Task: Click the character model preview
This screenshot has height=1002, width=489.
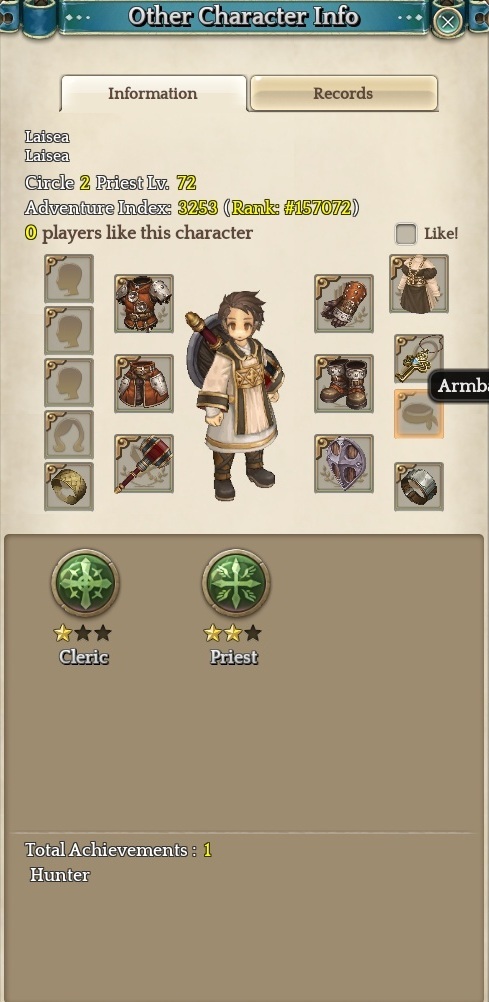Action: (237, 395)
